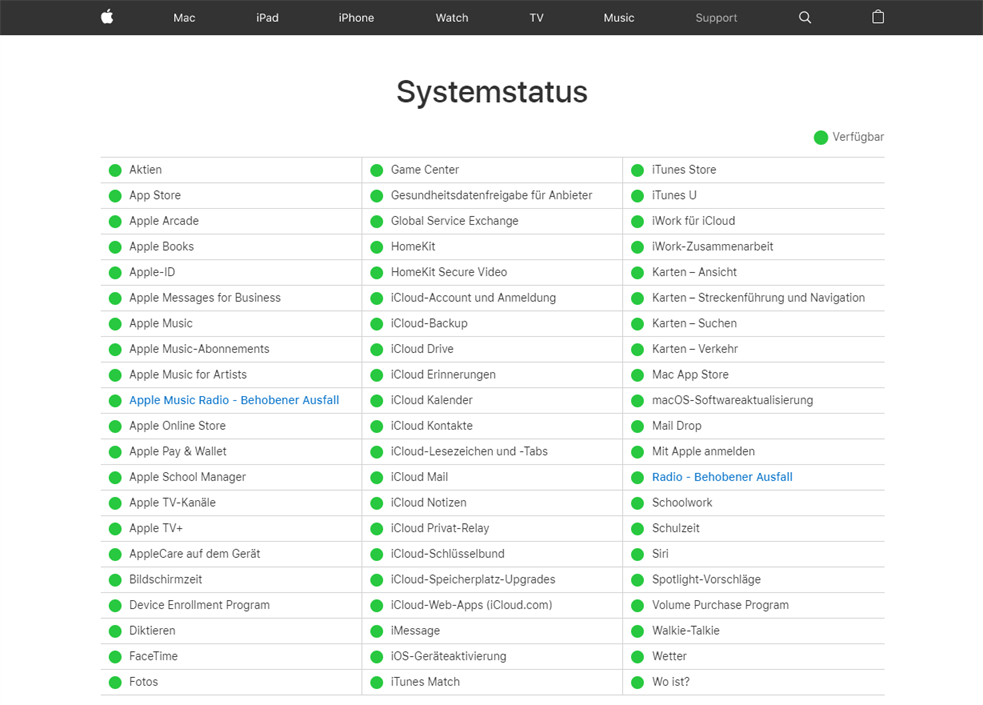Select TV in the navigation bar
This screenshot has height=705, width=983.
(x=536, y=18)
